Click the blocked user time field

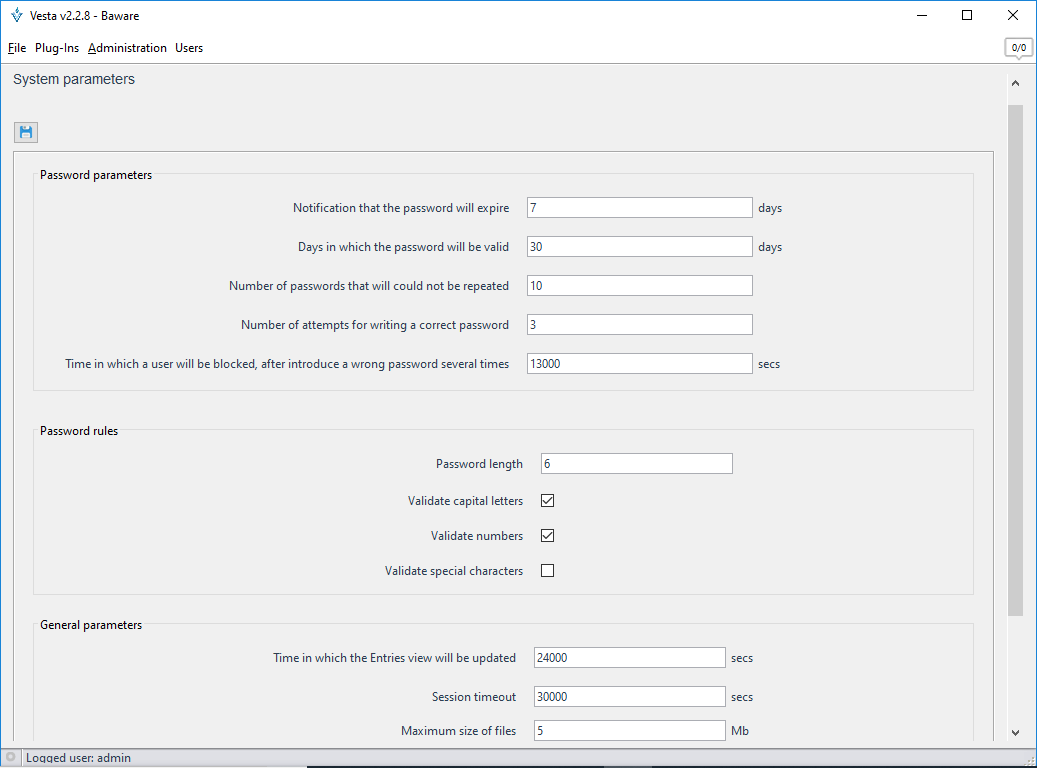pyautogui.click(x=639, y=364)
